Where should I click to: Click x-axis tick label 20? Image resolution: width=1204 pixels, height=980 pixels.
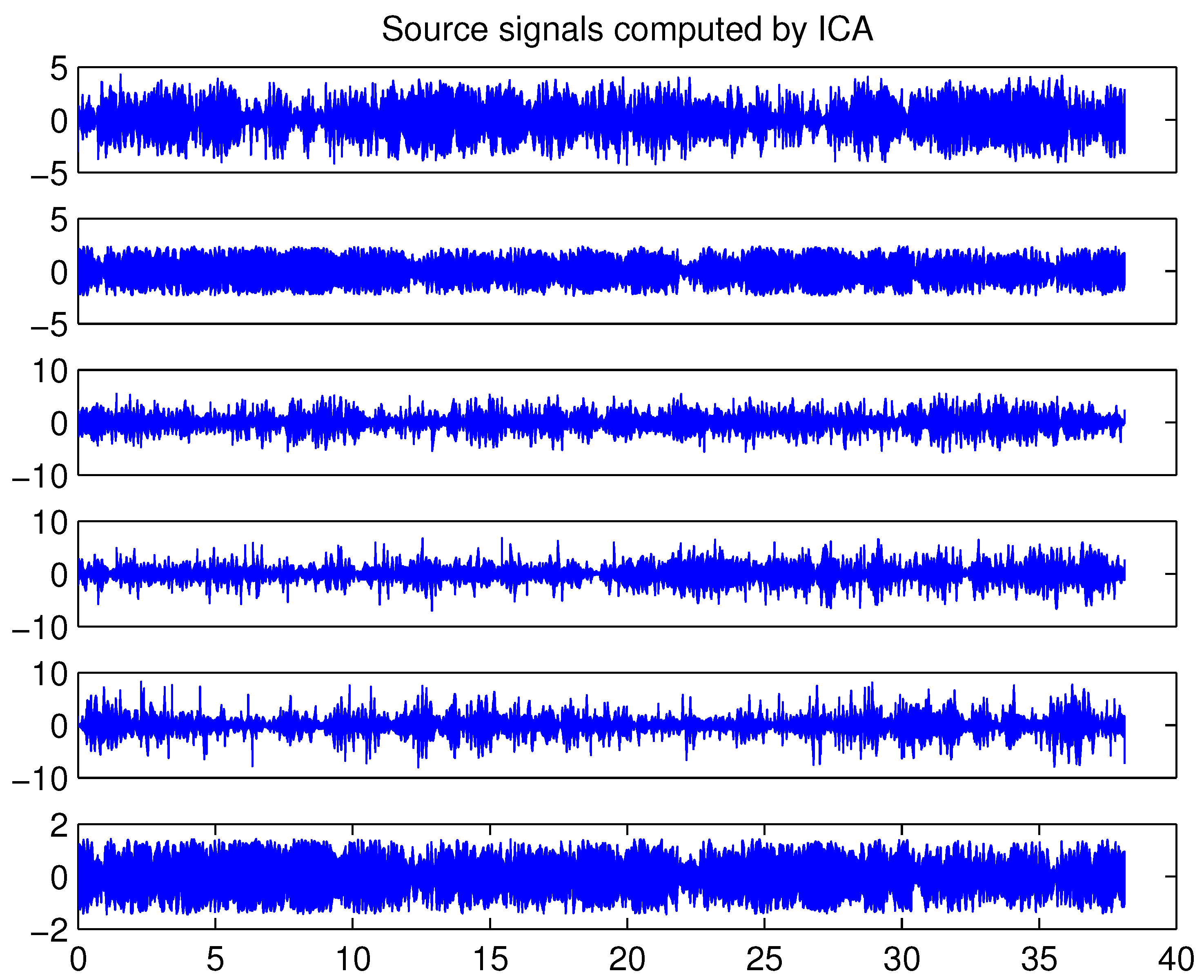627,959
